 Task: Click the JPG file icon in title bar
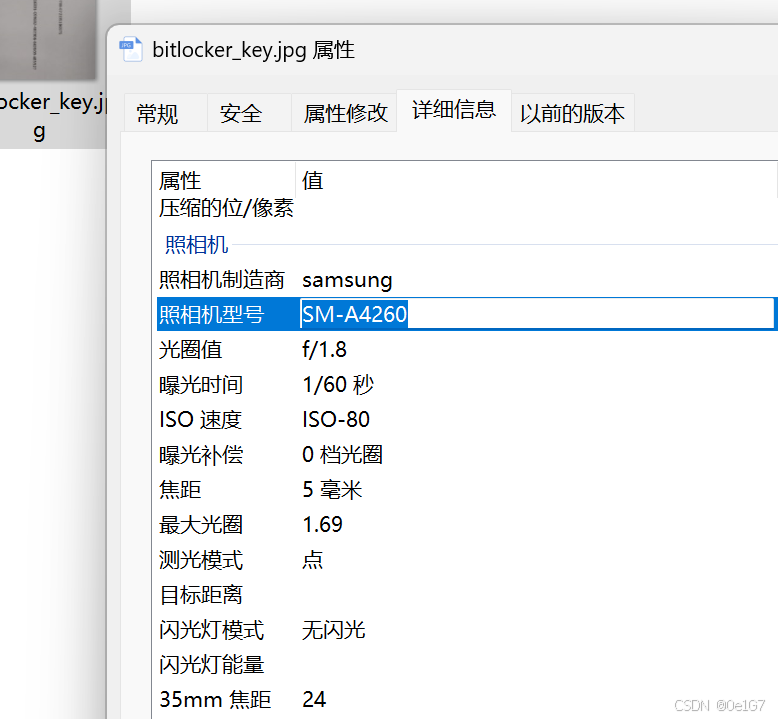pos(131,50)
